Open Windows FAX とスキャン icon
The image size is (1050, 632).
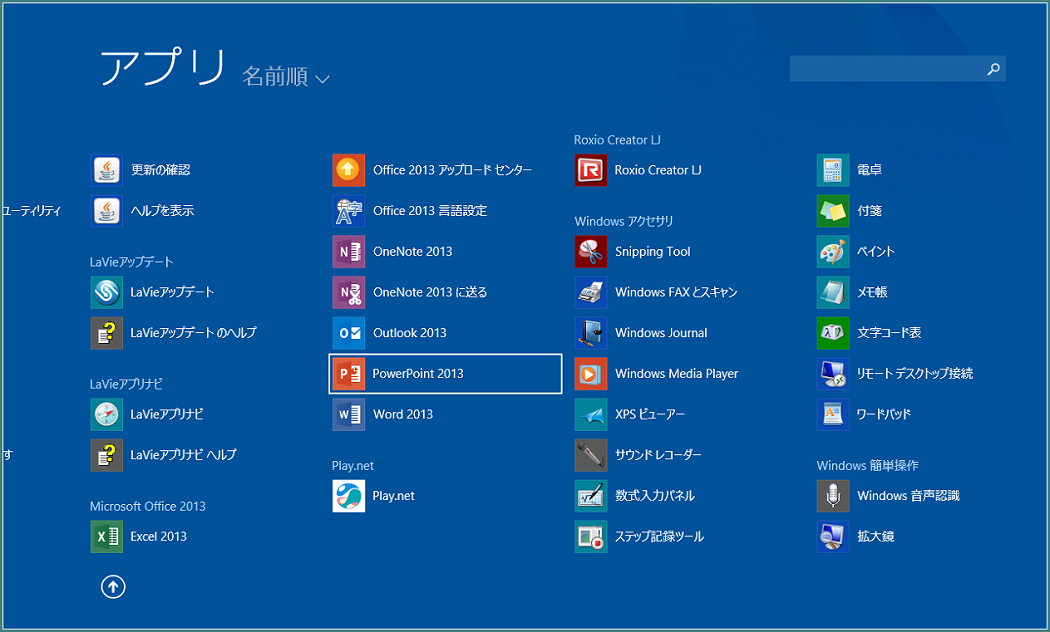click(x=591, y=293)
